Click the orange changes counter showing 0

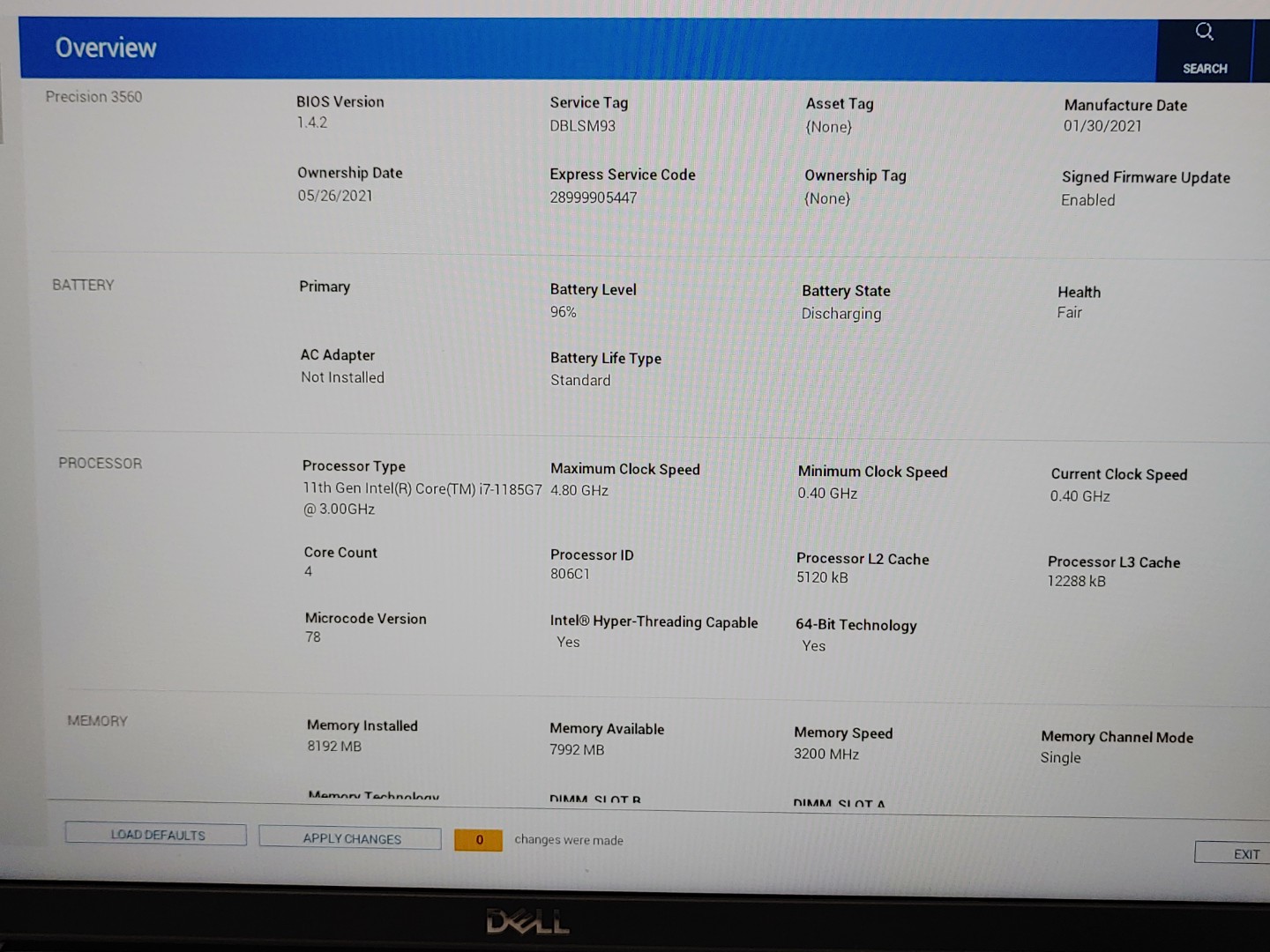(x=478, y=840)
